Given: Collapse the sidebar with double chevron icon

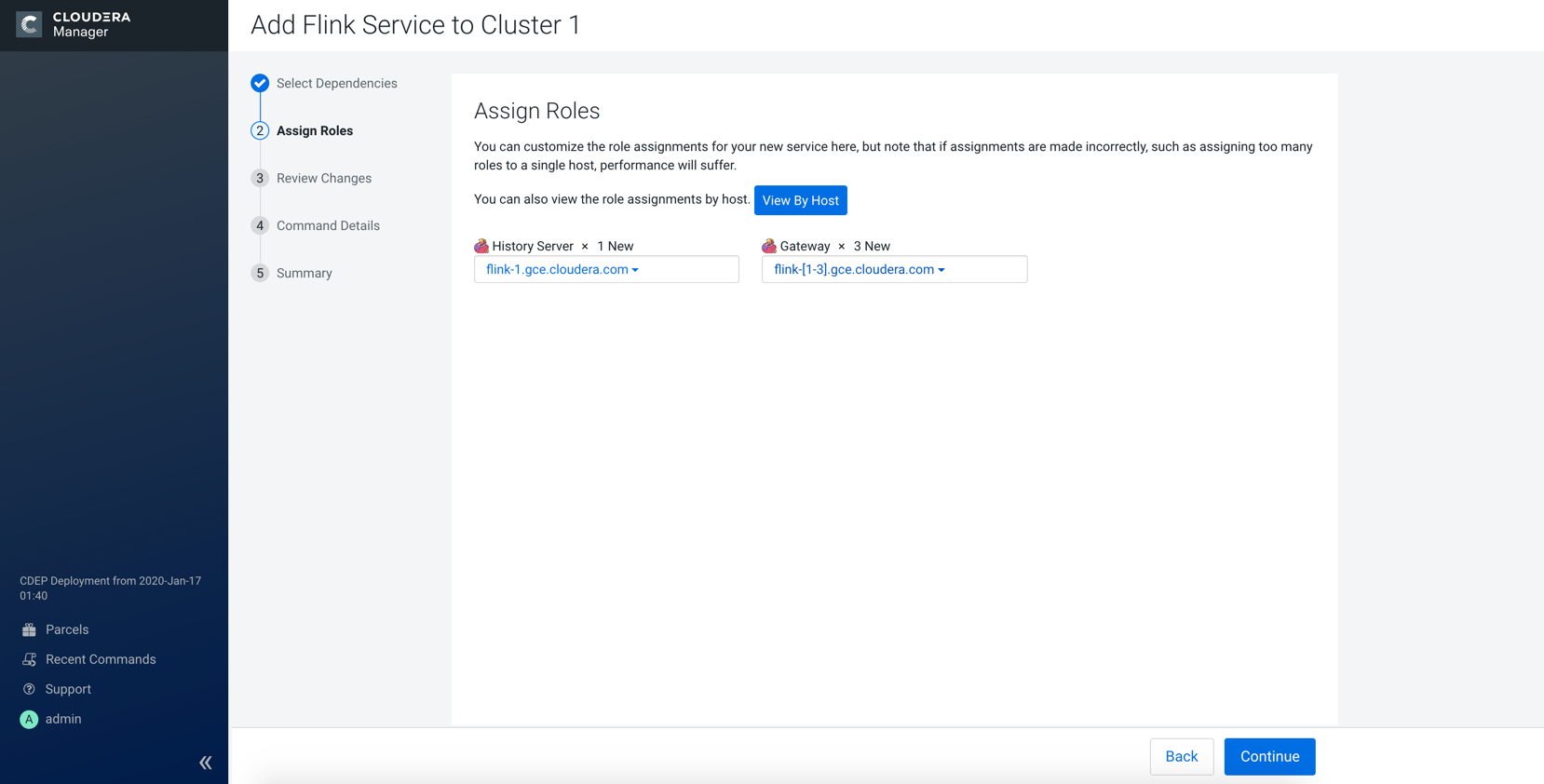Looking at the screenshot, I should (206, 763).
